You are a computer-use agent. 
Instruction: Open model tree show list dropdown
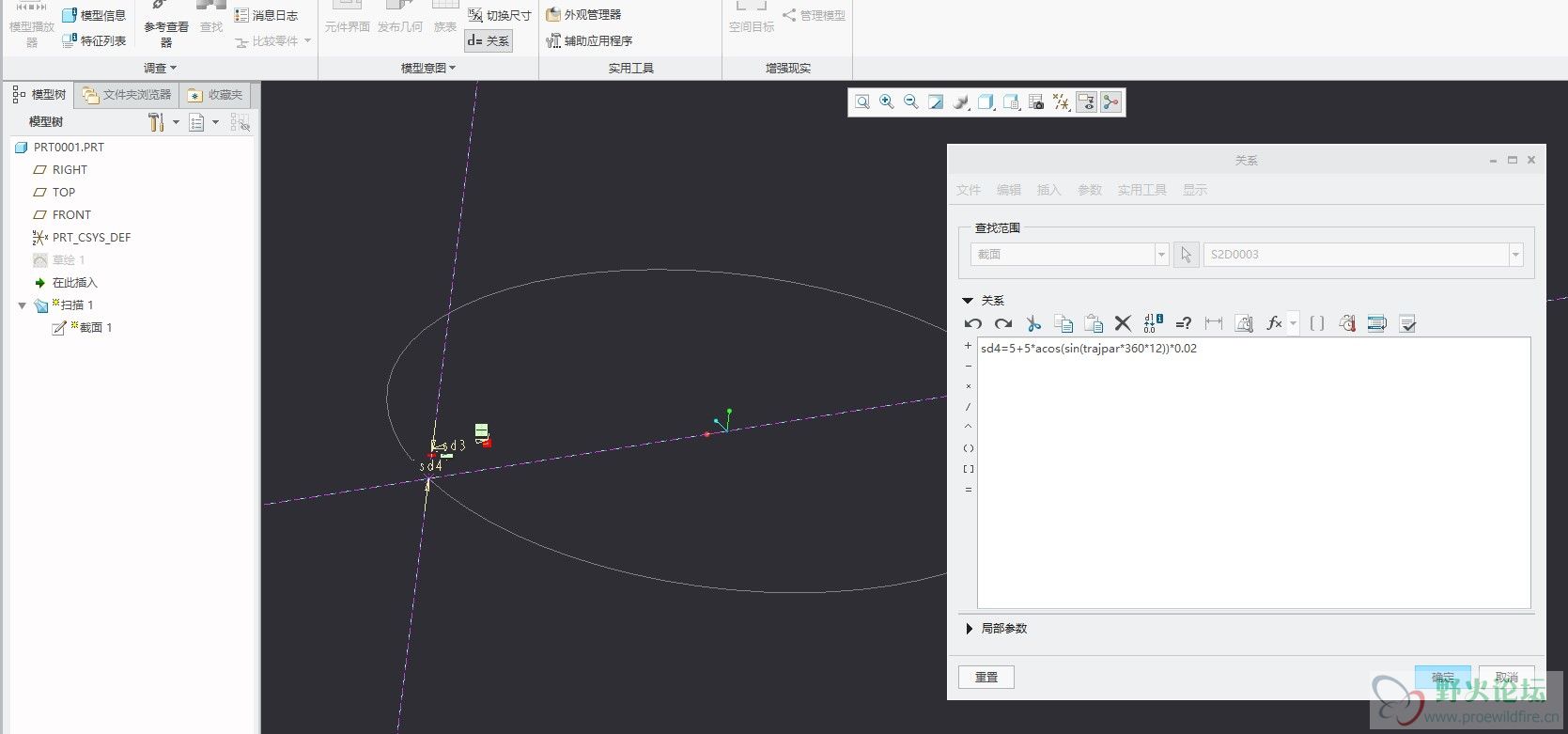coord(203,122)
